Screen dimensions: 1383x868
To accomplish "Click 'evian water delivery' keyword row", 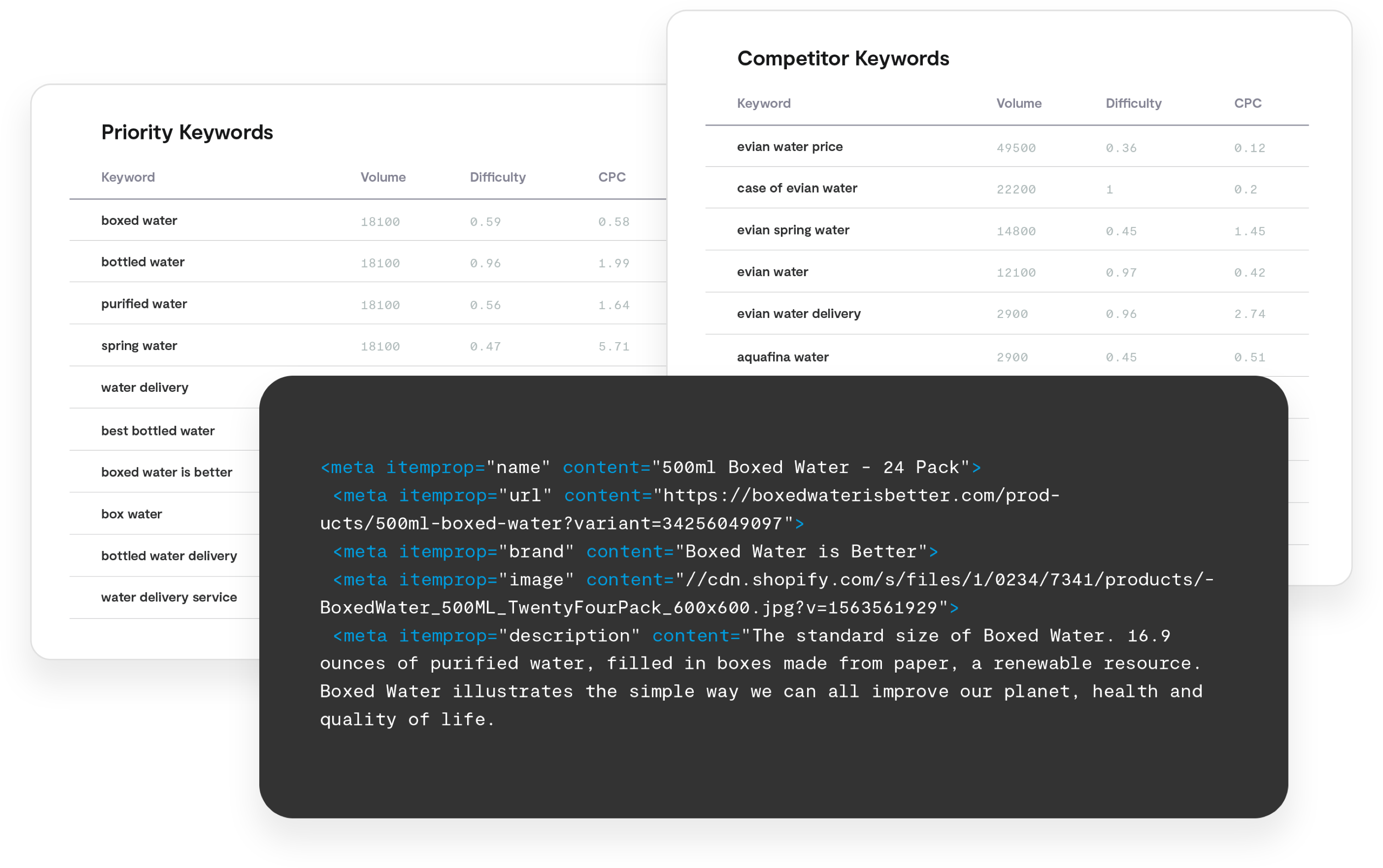I will click(x=1006, y=313).
